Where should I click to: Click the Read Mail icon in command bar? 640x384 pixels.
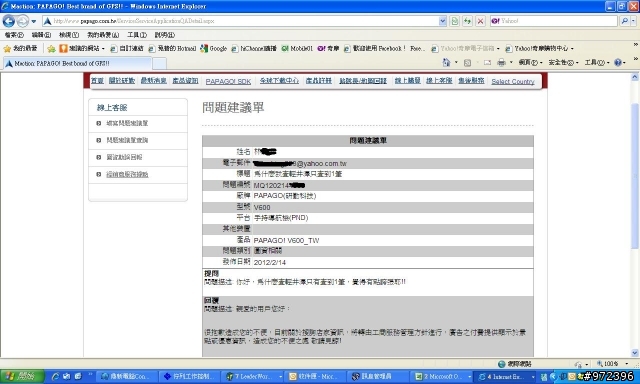[x=487, y=62]
